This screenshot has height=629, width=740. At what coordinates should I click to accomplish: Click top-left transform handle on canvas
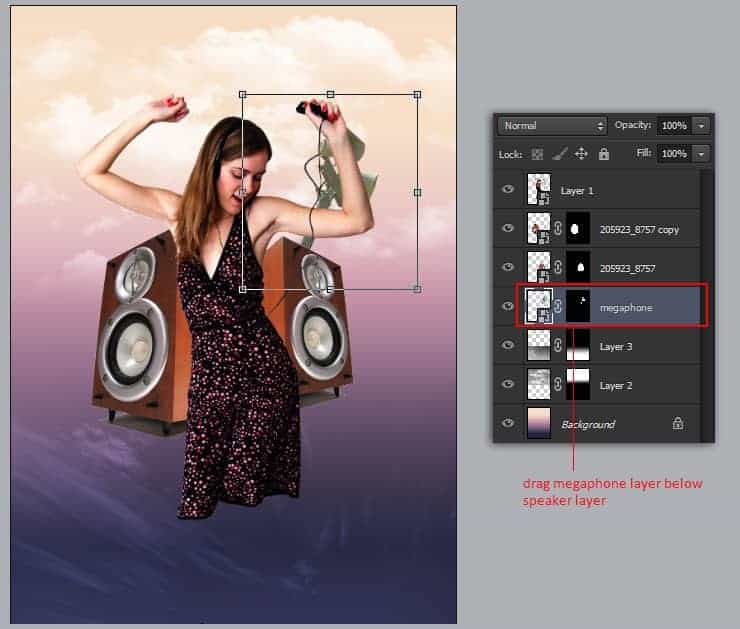[243, 94]
